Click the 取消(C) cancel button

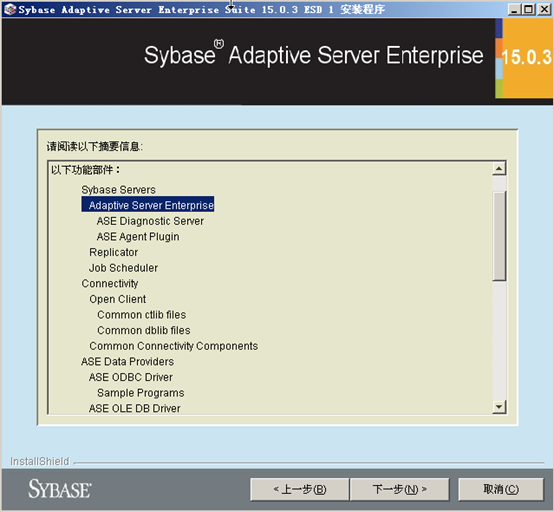(501, 489)
